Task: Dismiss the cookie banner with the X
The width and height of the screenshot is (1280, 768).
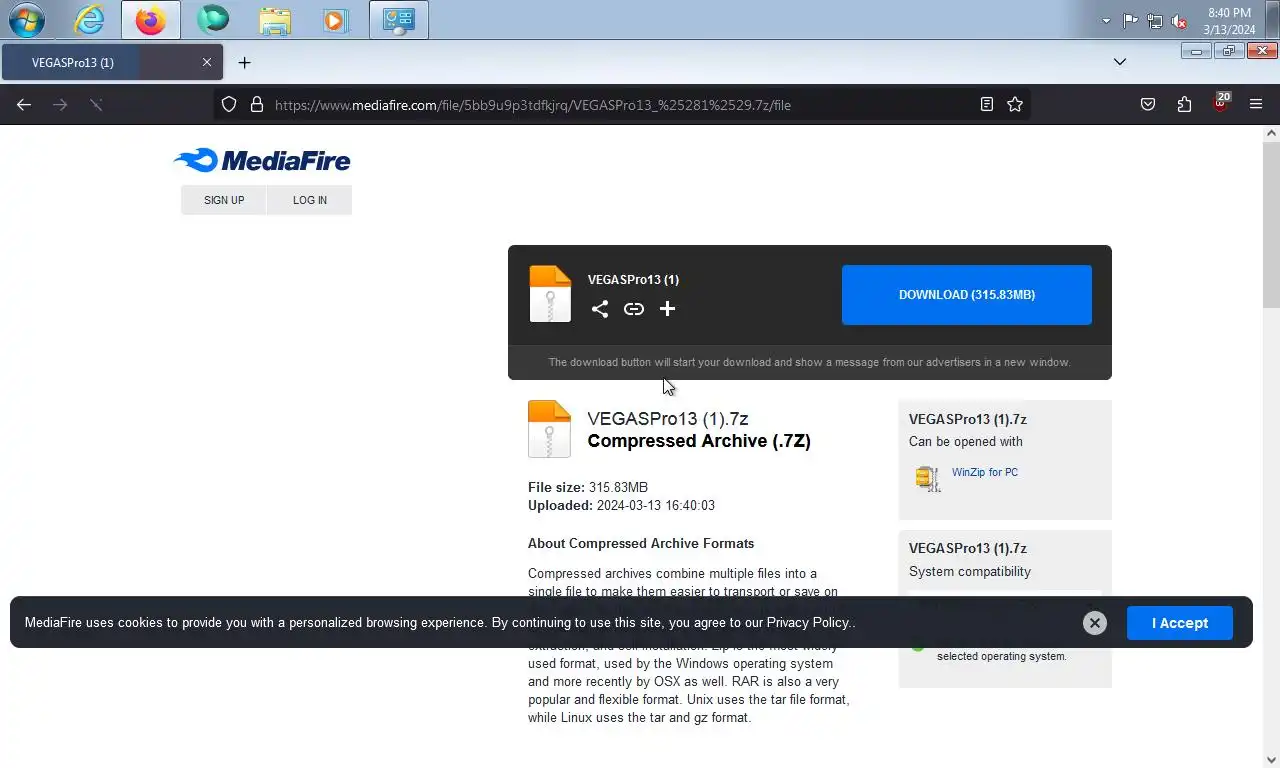Action: pyautogui.click(x=1095, y=623)
